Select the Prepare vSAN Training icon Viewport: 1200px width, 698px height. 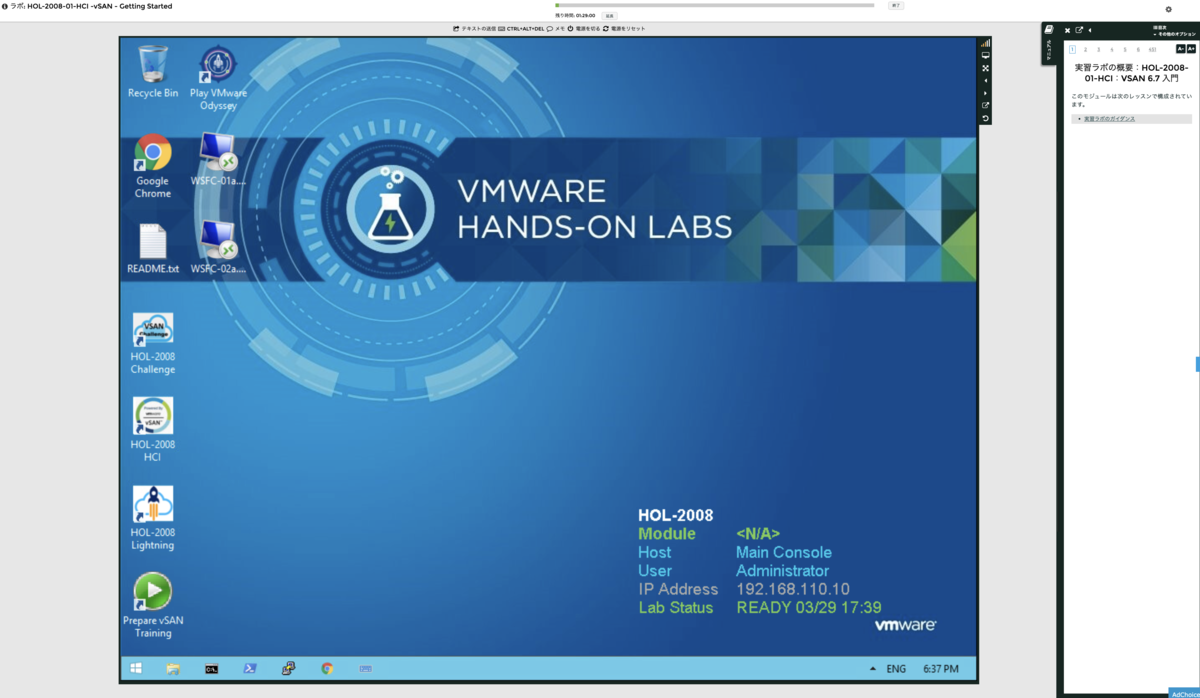click(153, 605)
